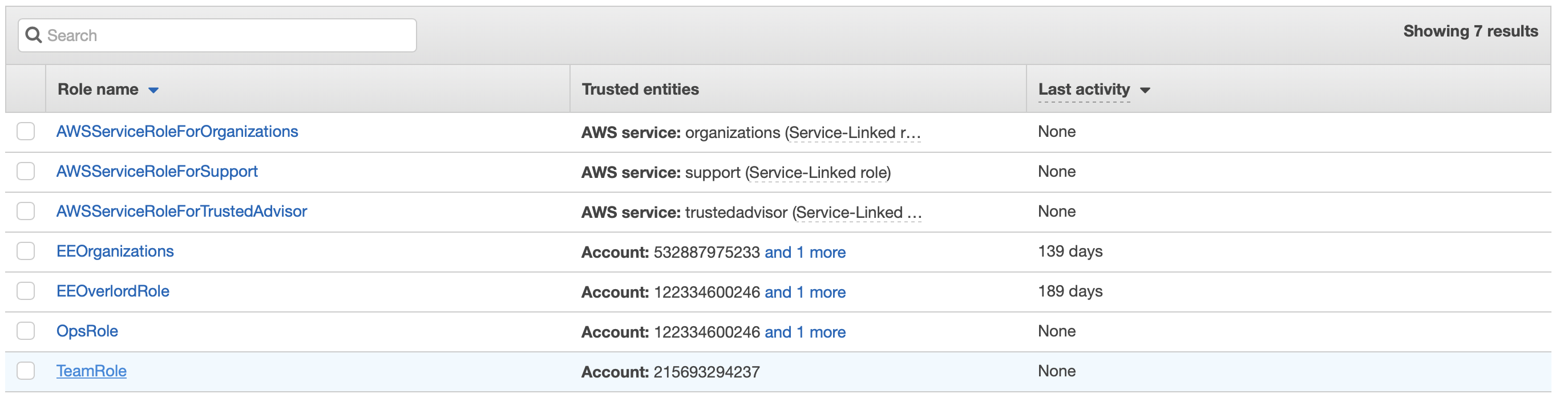The height and width of the screenshot is (418, 1568).
Task: Toggle the OpsRole row checkbox
Action: coord(26,331)
